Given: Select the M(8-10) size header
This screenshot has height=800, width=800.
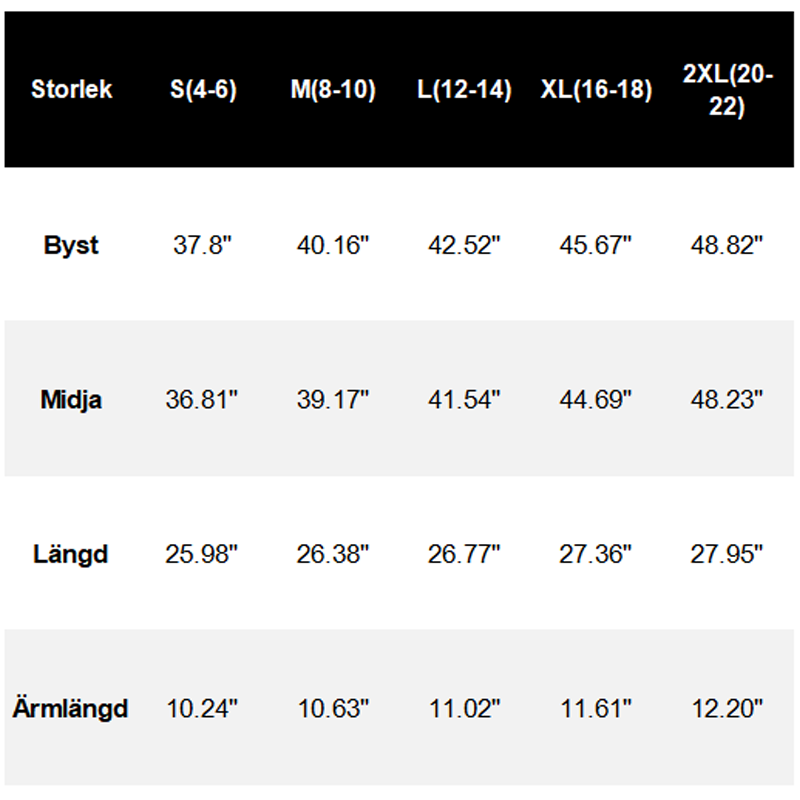Looking at the screenshot, I should point(333,89).
